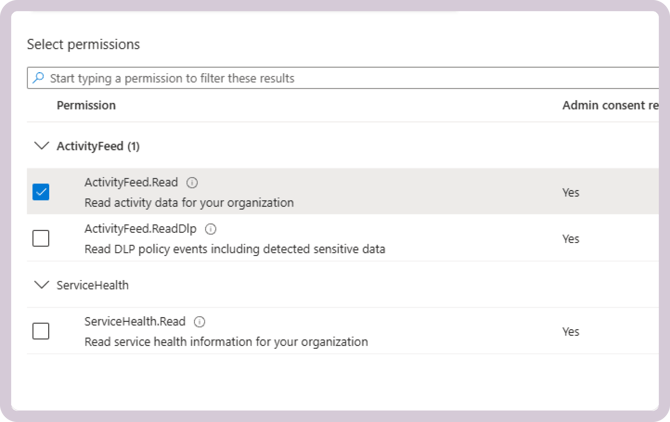The width and height of the screenshot is (670, 422).
Task: Collapse the ActivityFeed group chevron
Action: tap(41, 146)
